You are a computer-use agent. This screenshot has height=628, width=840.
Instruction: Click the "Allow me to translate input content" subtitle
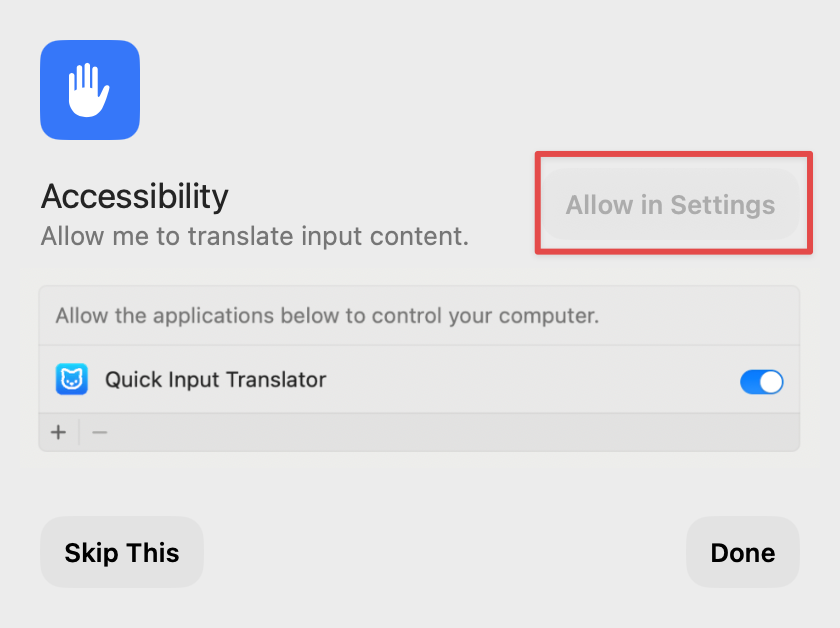pyautogui.click(x=255, y=236)
